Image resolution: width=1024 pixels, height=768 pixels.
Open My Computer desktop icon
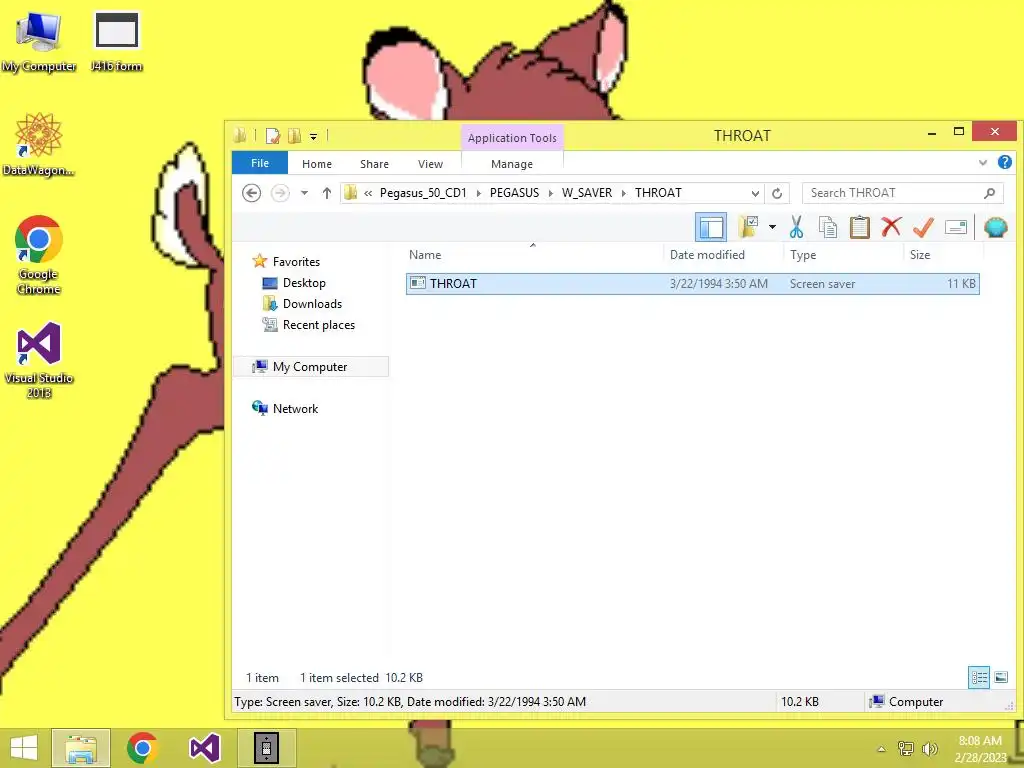click(39, 43)
